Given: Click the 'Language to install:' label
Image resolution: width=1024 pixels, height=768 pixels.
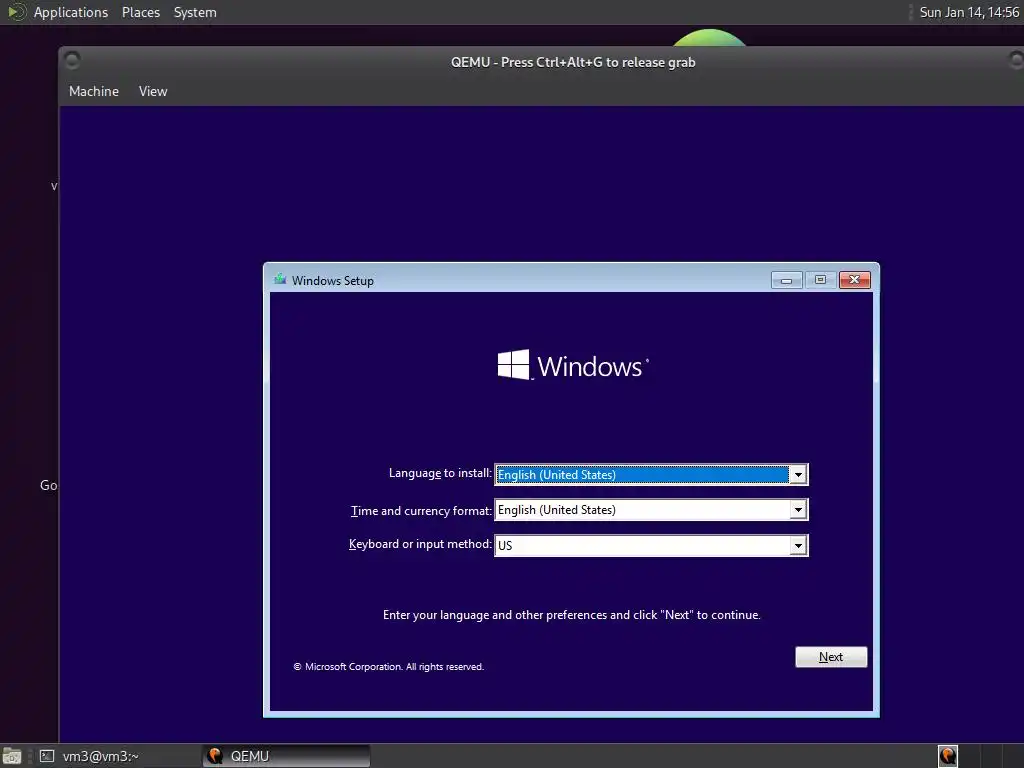Looking at the screenshot, I should coord(440,473).
